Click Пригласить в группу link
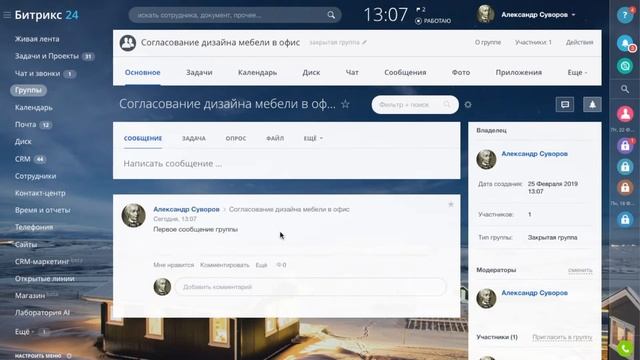This screenshot has height=360, width=640. coord(562,337)
